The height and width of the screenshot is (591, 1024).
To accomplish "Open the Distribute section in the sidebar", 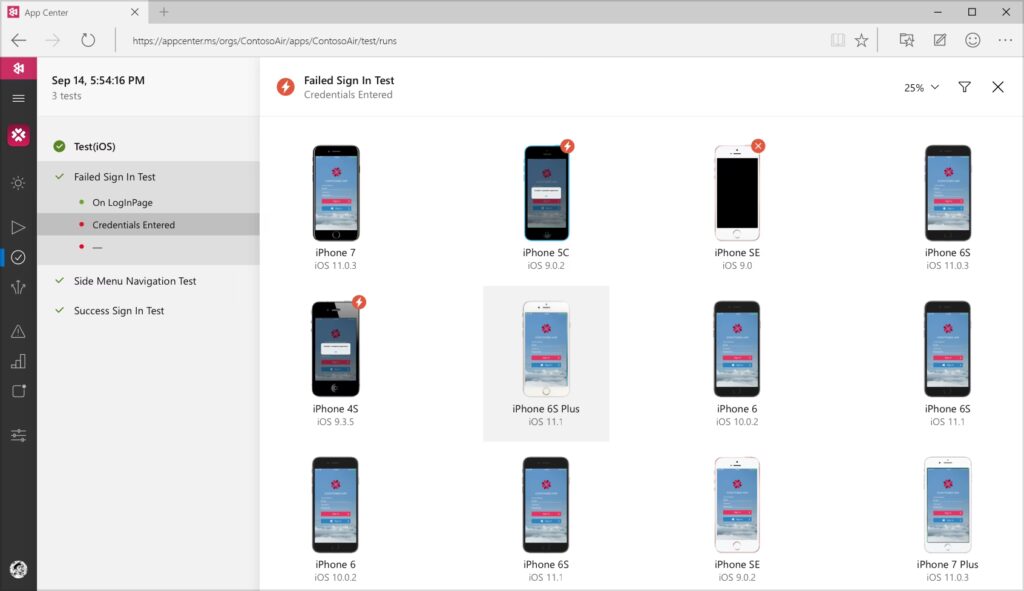I will click(18, 288).
